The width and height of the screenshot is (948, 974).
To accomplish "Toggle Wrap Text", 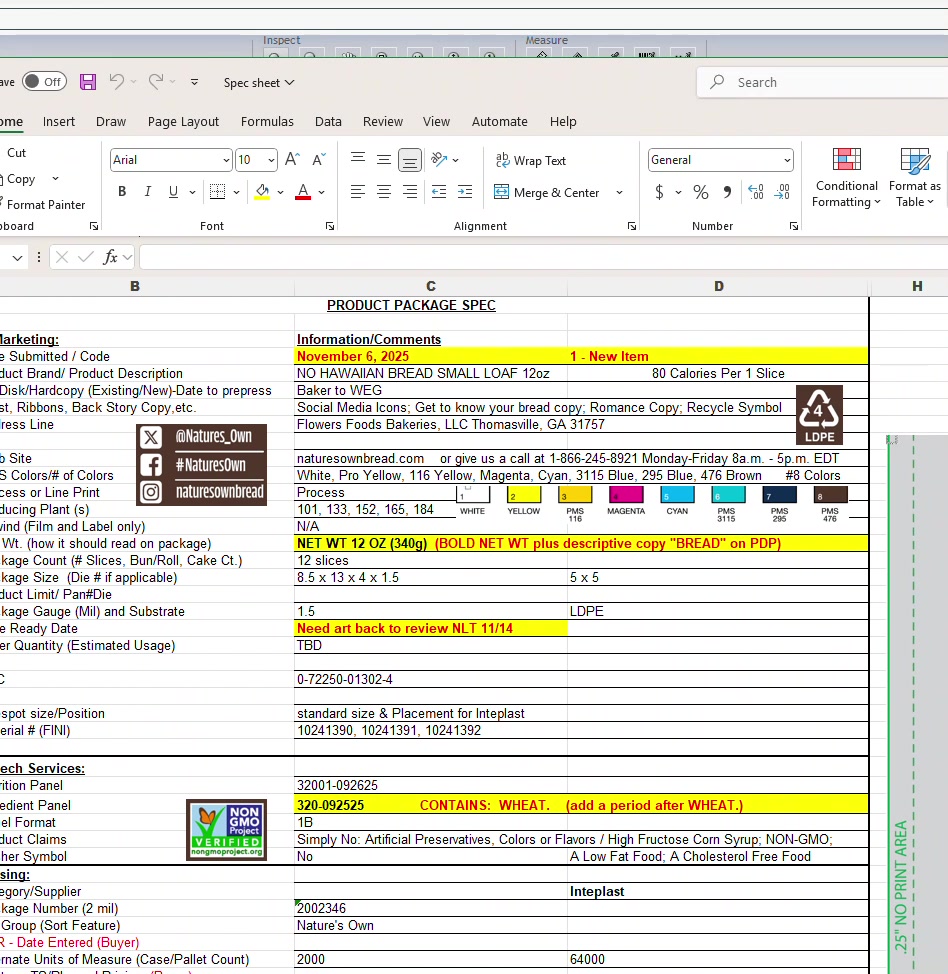I will coord(530,160).
